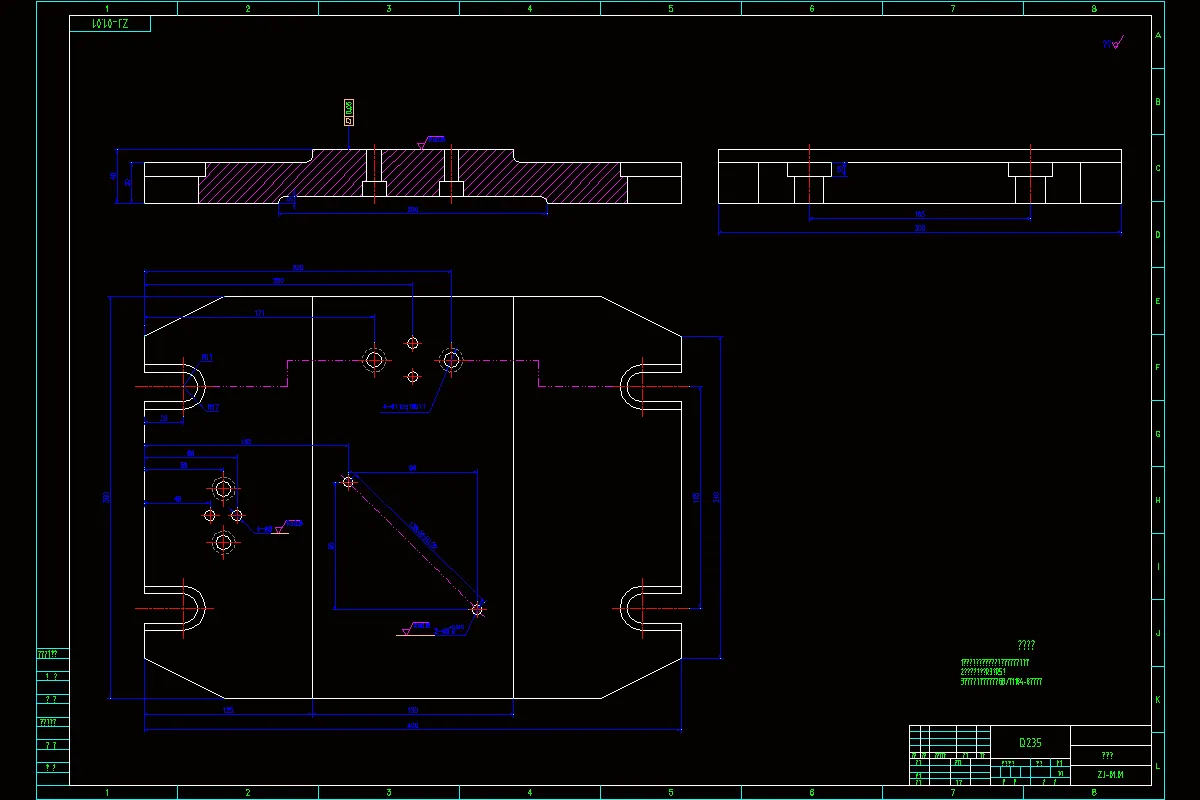Click the 190 dimension below the plan view
Screen dimensions: 1200x800
click(x=412, y=710)
